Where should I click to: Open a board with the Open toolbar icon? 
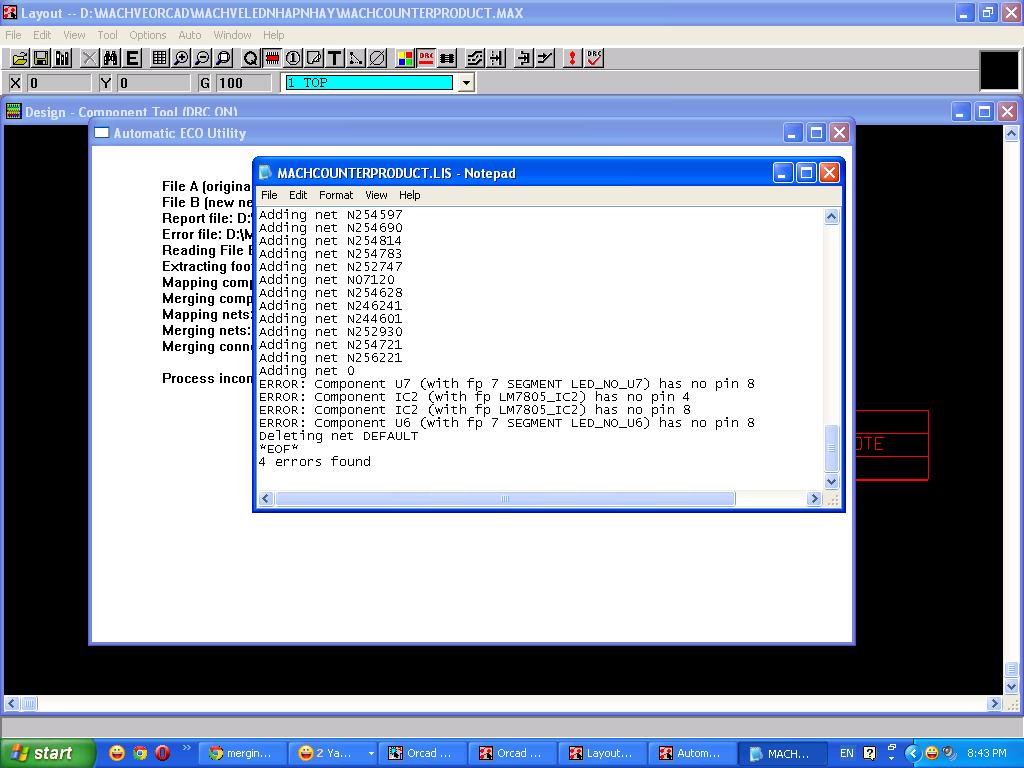point(20,59)
